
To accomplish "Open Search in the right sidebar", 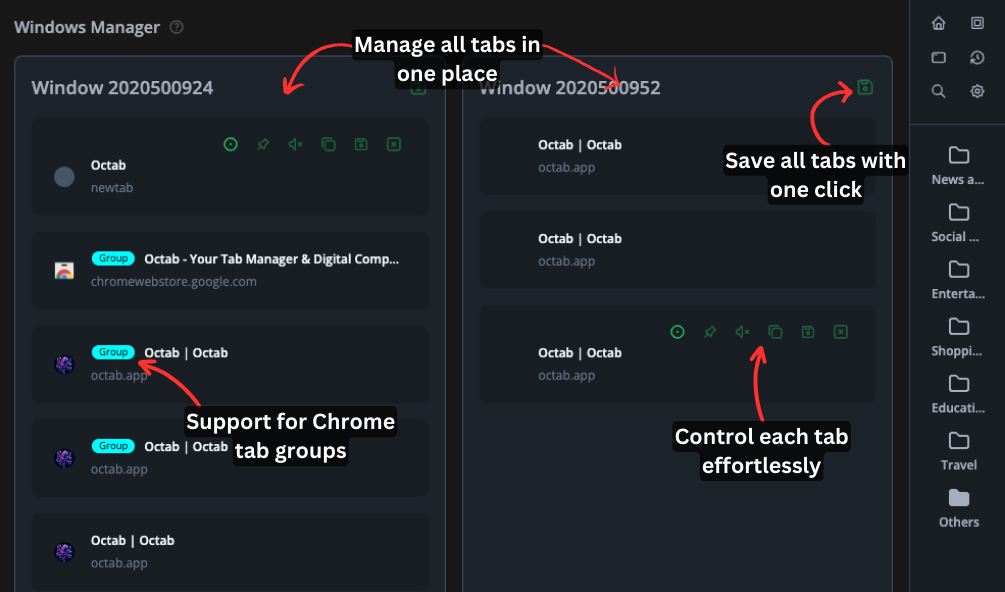I will [x=938, y=91].
